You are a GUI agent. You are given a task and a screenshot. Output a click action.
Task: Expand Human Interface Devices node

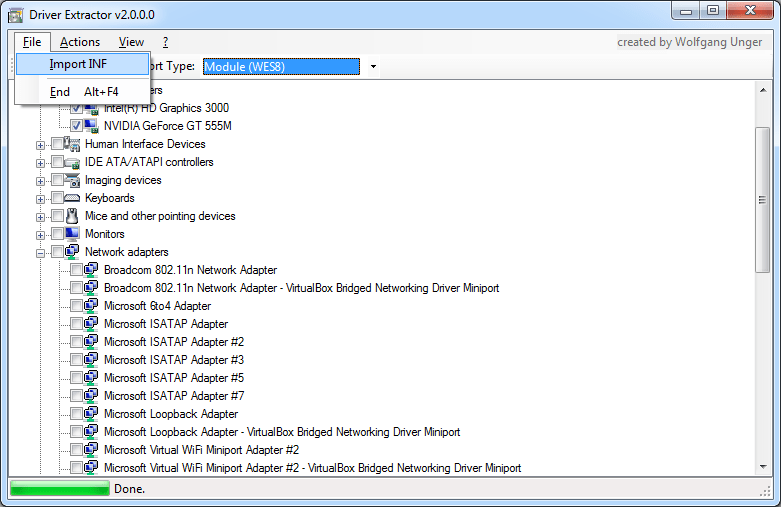[x=40, y=145]
